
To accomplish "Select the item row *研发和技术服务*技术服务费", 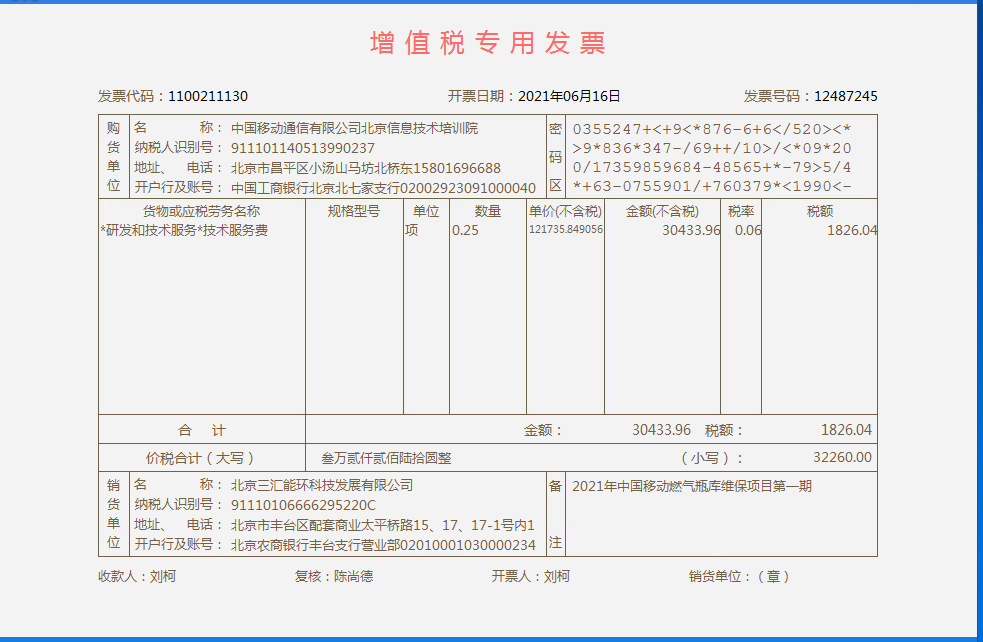I will tap(185, 231).
